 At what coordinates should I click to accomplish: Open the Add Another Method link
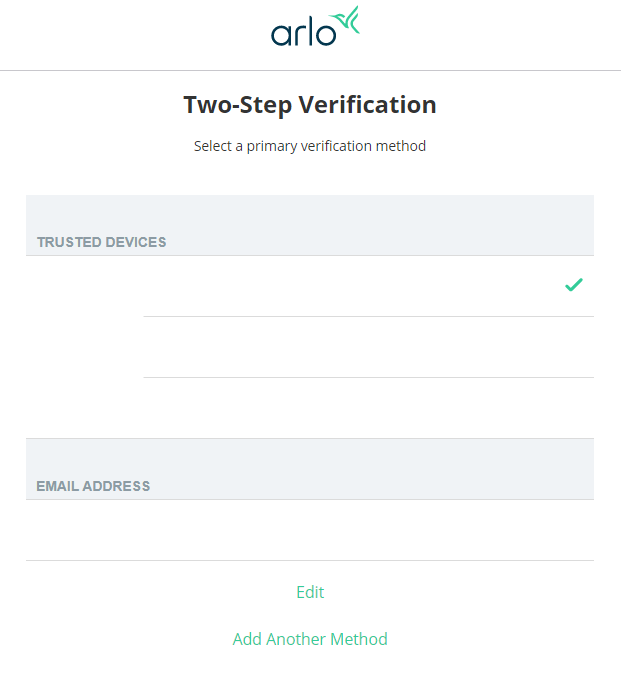click(310, 639)
